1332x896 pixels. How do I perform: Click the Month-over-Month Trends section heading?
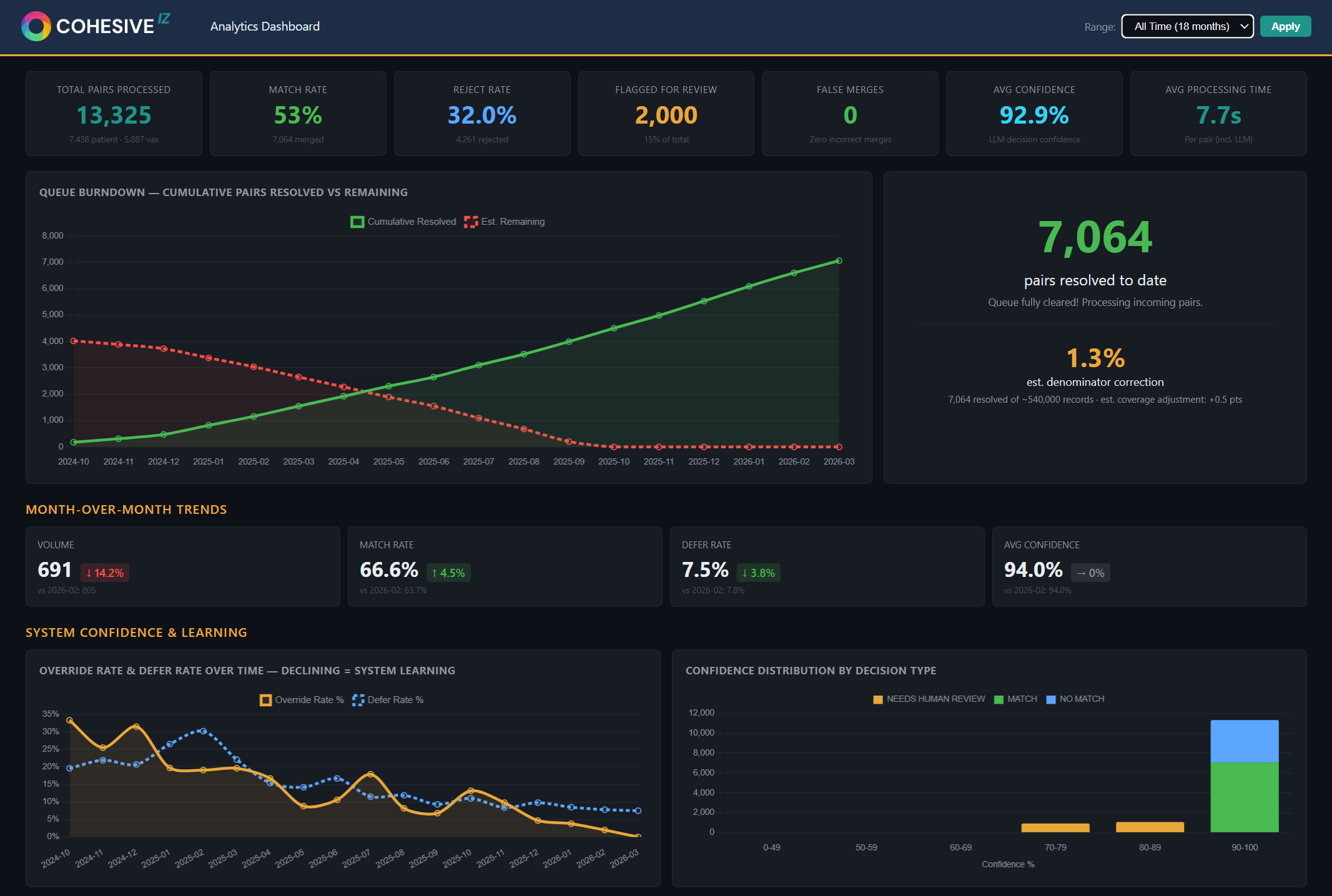tap(126, 510)
